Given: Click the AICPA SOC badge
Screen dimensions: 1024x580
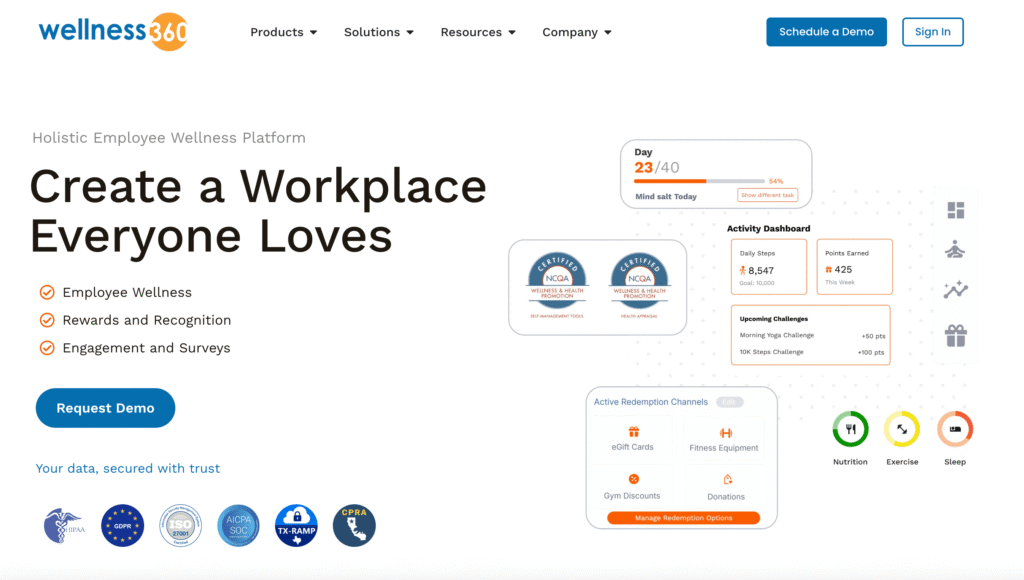Looking at the screenshot, I should point(238,525).
